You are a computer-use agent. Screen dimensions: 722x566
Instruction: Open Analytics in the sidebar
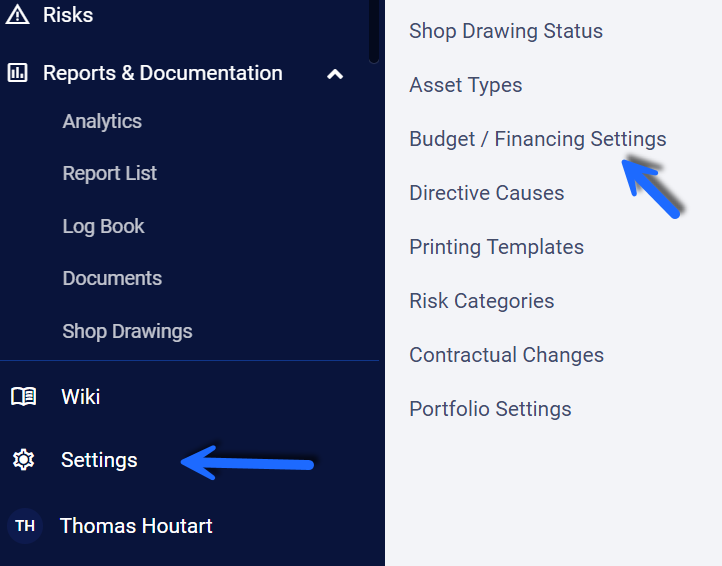click(x=102, y=122)
